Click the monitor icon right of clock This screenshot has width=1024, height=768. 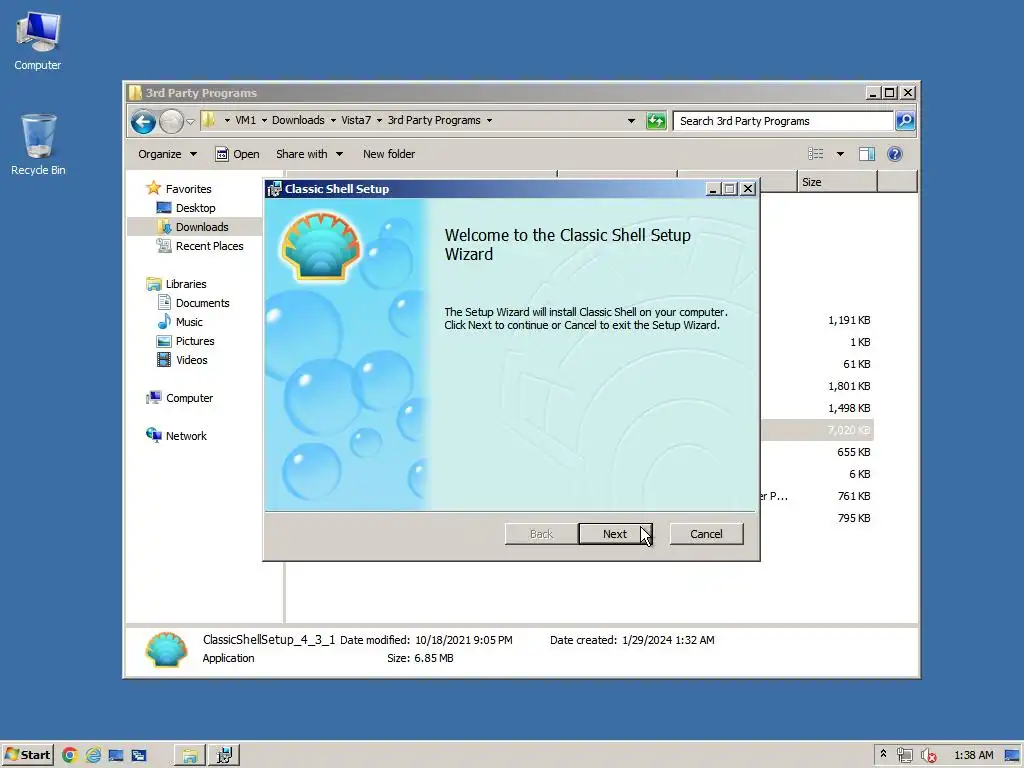1012,755
